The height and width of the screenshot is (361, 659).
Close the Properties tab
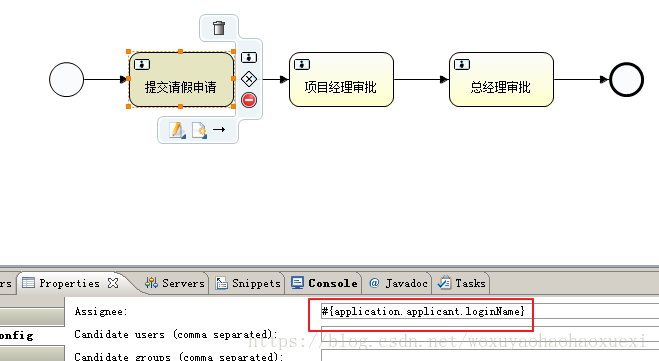[113, 283]
